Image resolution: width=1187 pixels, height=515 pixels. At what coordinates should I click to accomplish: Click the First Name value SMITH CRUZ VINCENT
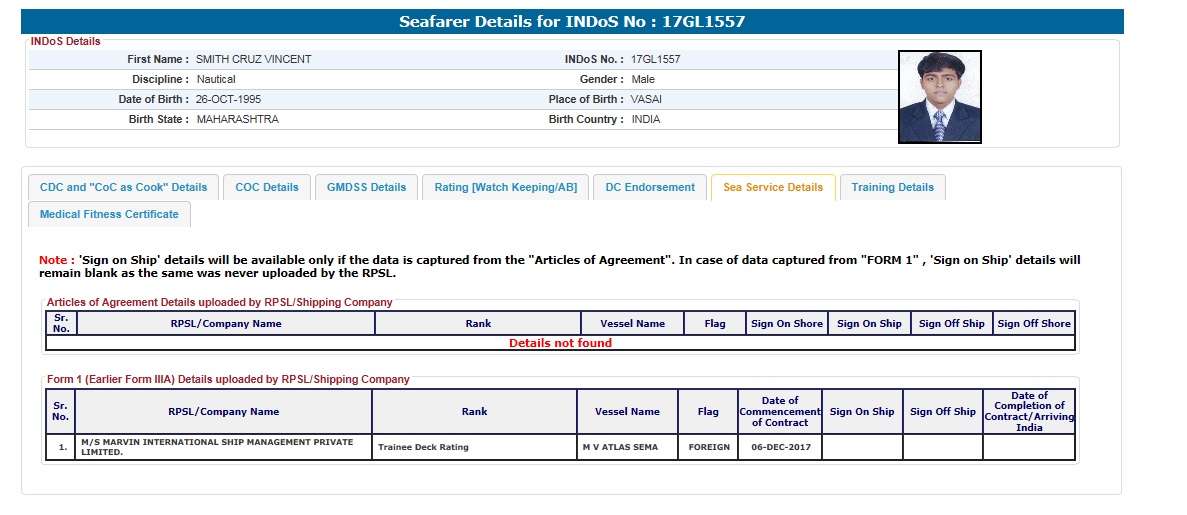point(253,60)
